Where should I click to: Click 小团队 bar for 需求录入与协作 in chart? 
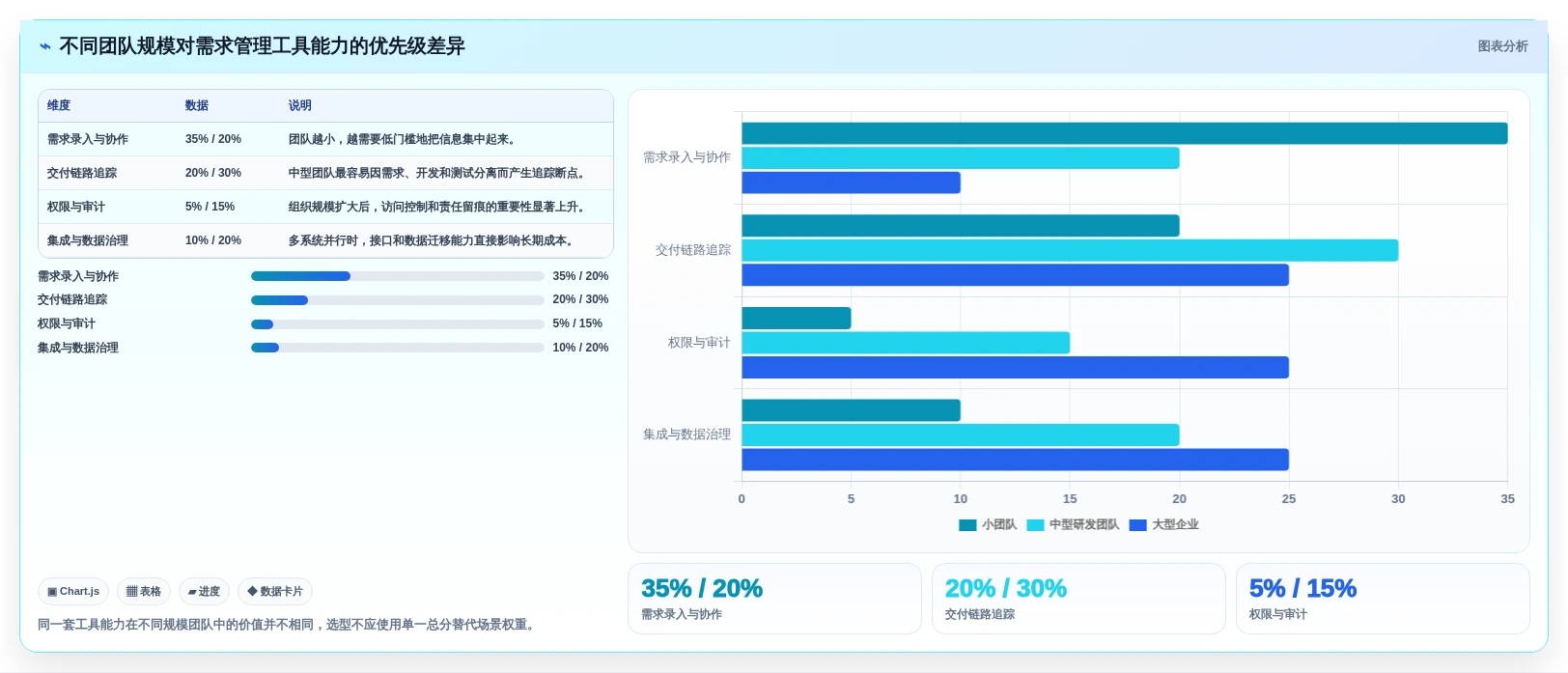1124,133
